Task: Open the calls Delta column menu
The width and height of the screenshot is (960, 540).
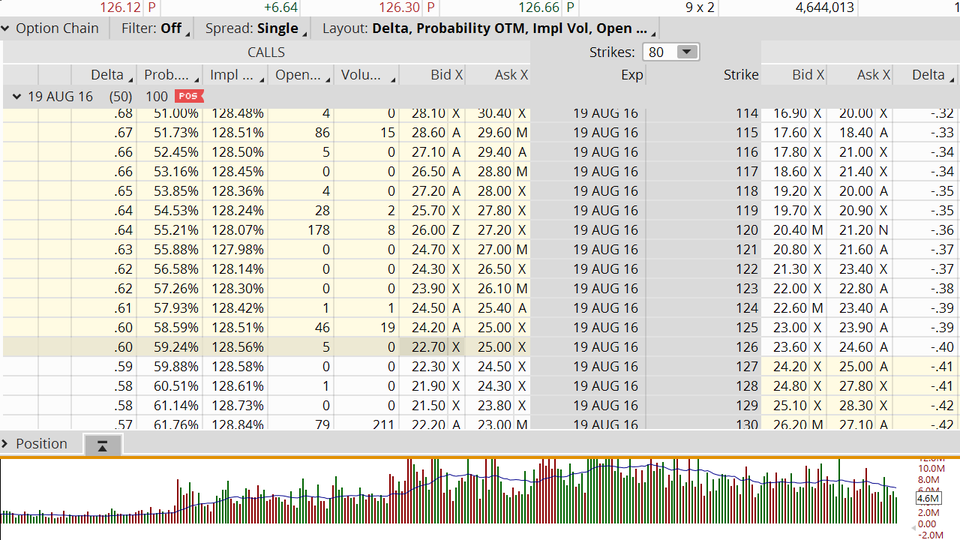Action: (x=131, y=78)
